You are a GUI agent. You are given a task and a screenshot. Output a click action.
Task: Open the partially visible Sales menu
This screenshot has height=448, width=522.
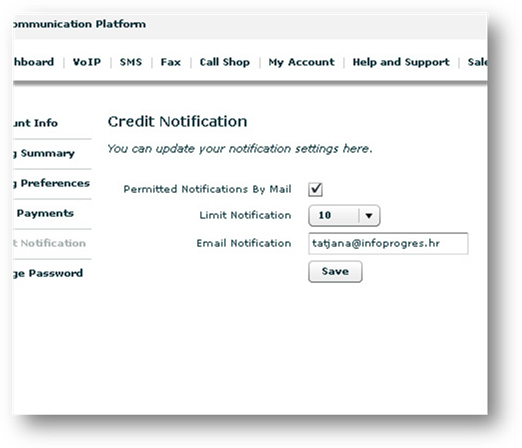(477, 62)
